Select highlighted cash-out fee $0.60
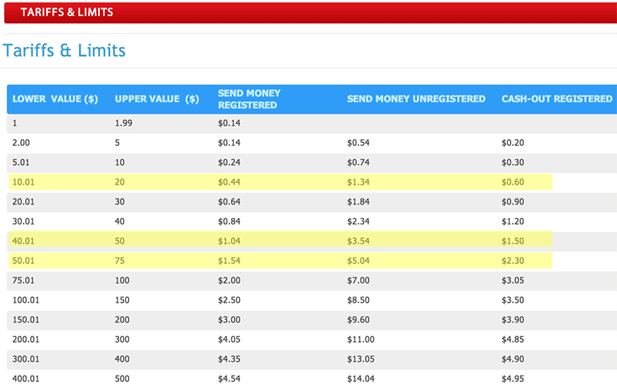The width and height of the screenshot is (617, 384). pos(513,182)
